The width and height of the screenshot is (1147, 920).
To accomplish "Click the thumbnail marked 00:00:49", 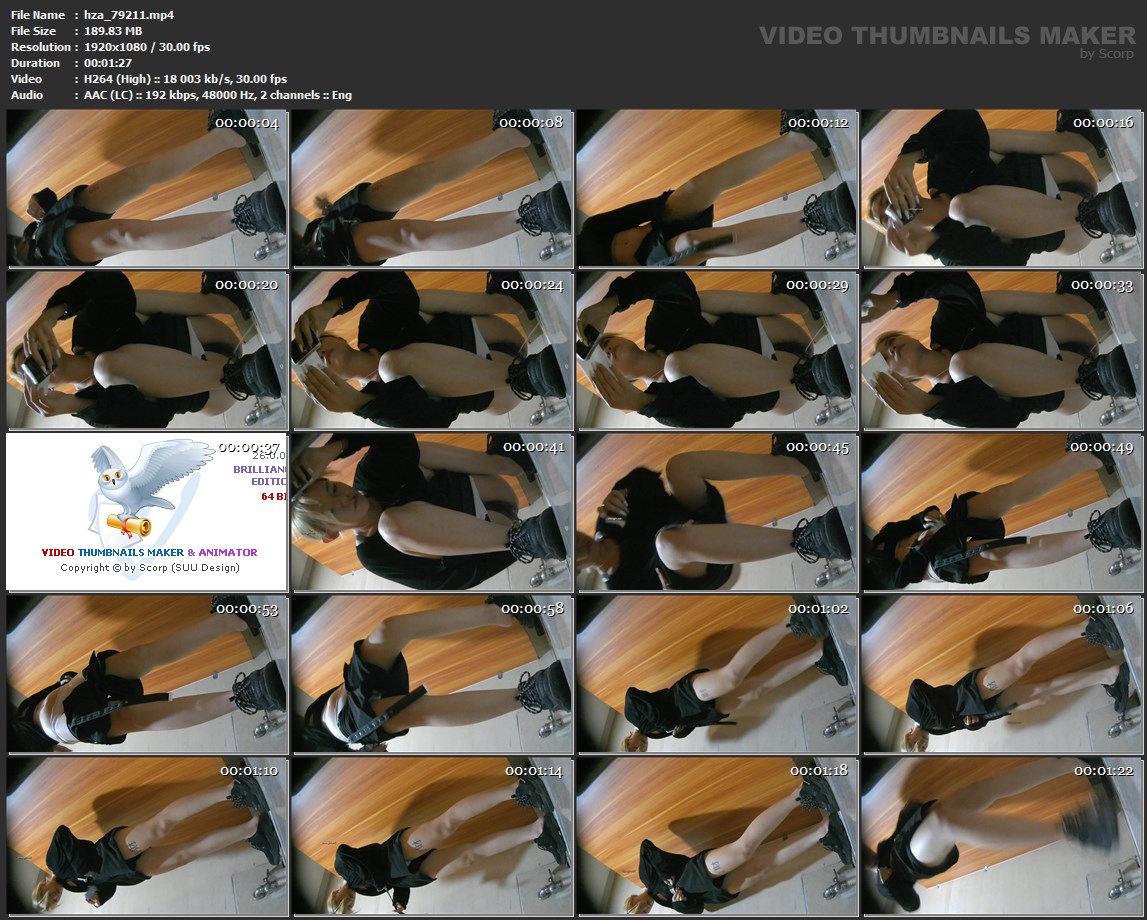I will point(1001,511).
